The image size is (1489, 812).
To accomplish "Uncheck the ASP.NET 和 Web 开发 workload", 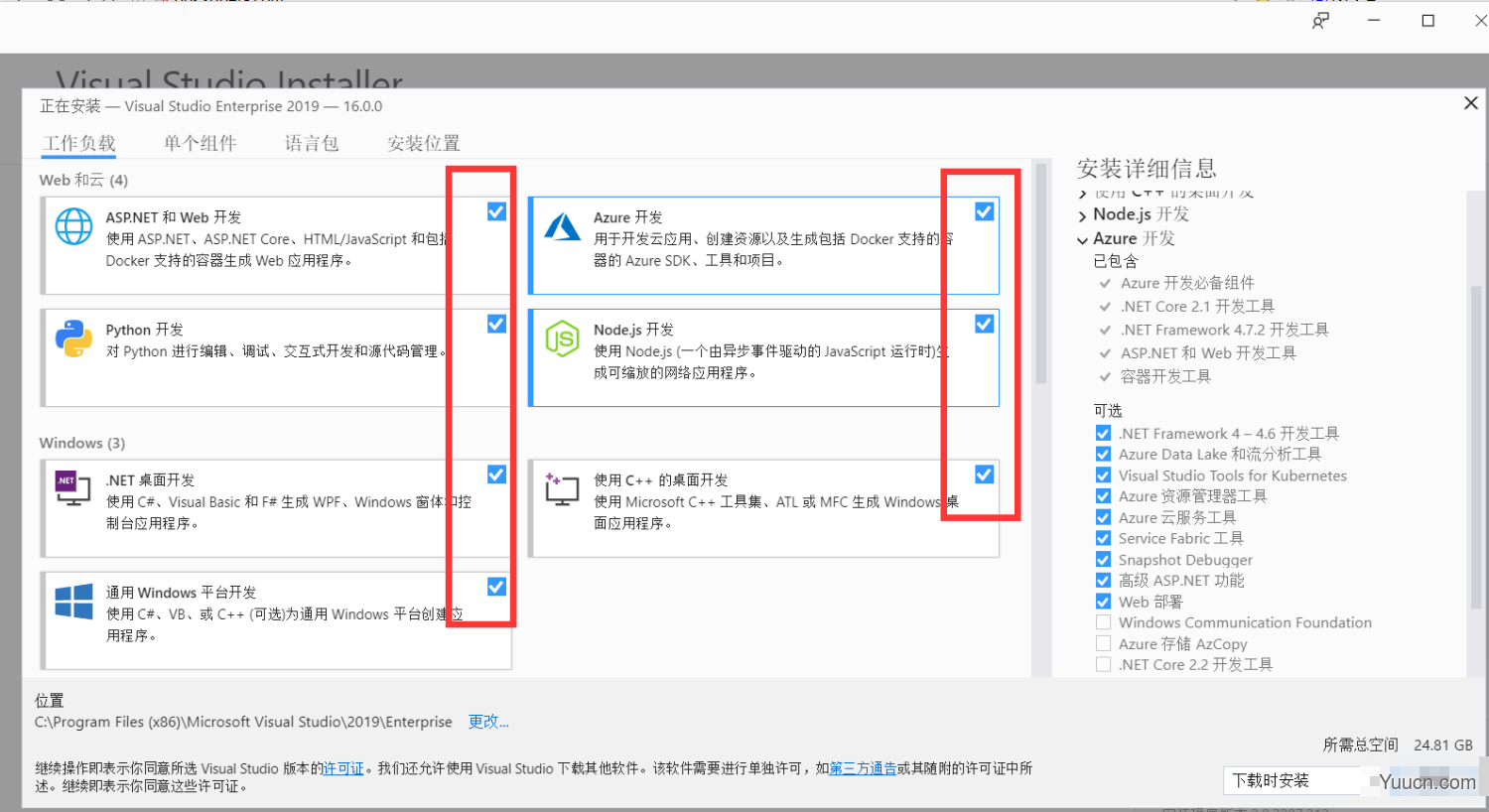I will [497, 211].
